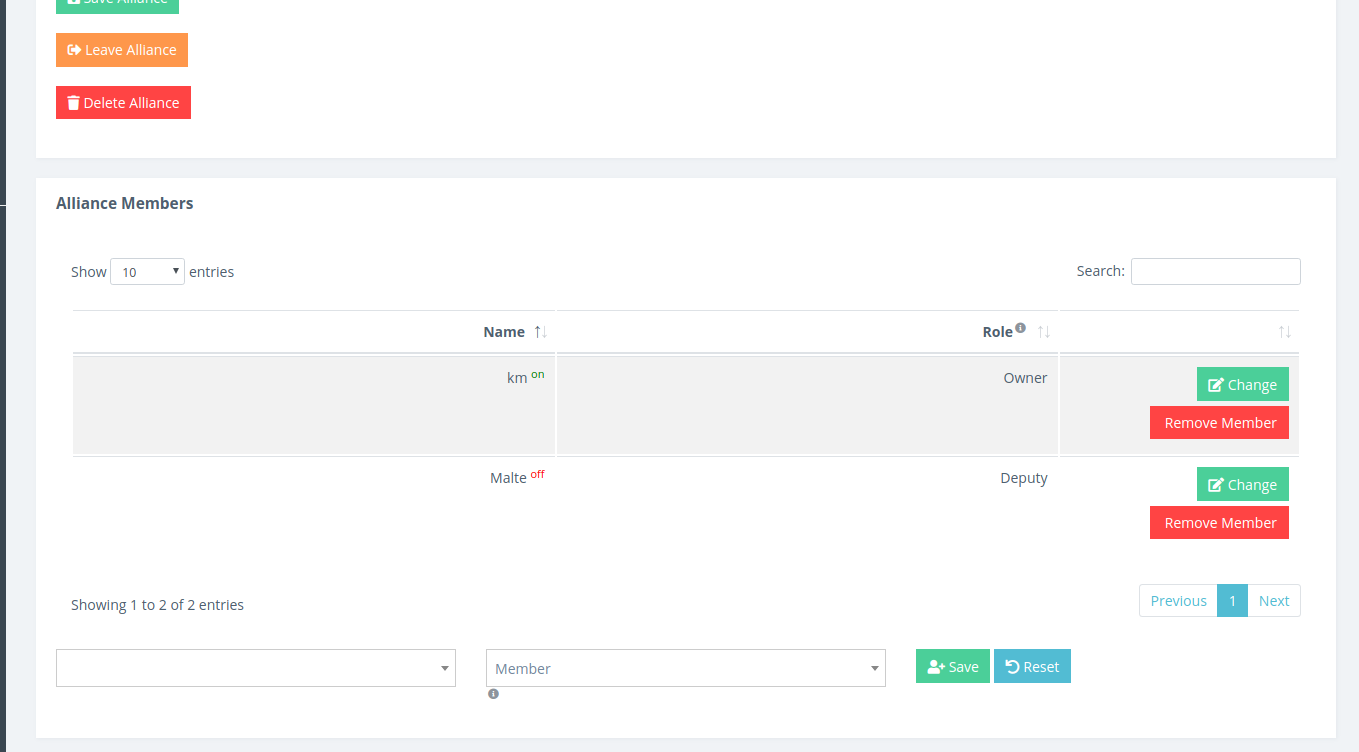The height and width of the screenshot is (752, 1359).
Task: Click the Leave Alliance button
Action: coord(122,50)
